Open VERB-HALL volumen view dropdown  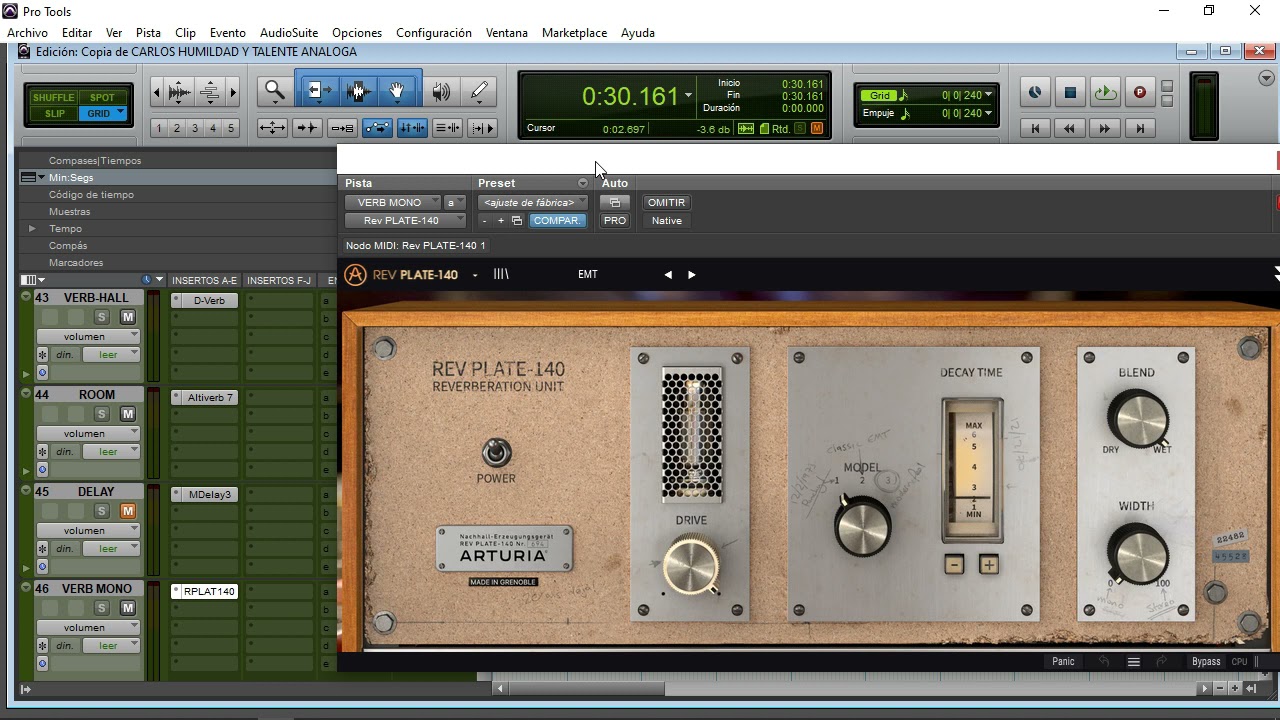(x=88, y=336)
